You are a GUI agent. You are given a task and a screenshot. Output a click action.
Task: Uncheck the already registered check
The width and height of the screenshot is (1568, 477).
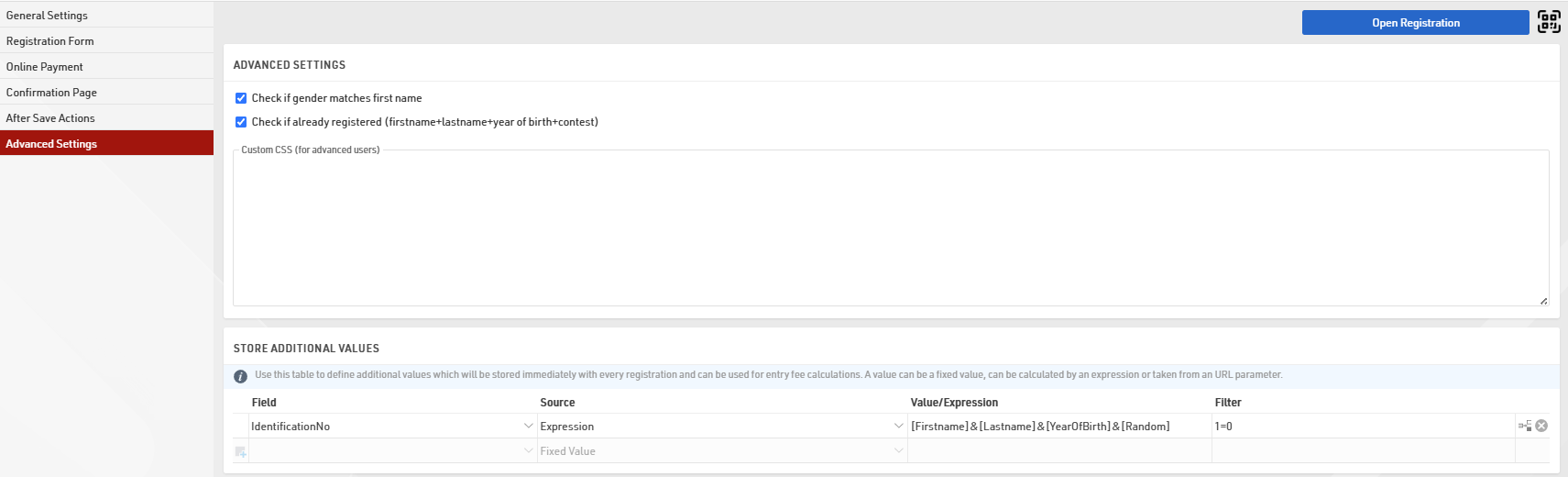pyautogui.click(x=241, y=122)
